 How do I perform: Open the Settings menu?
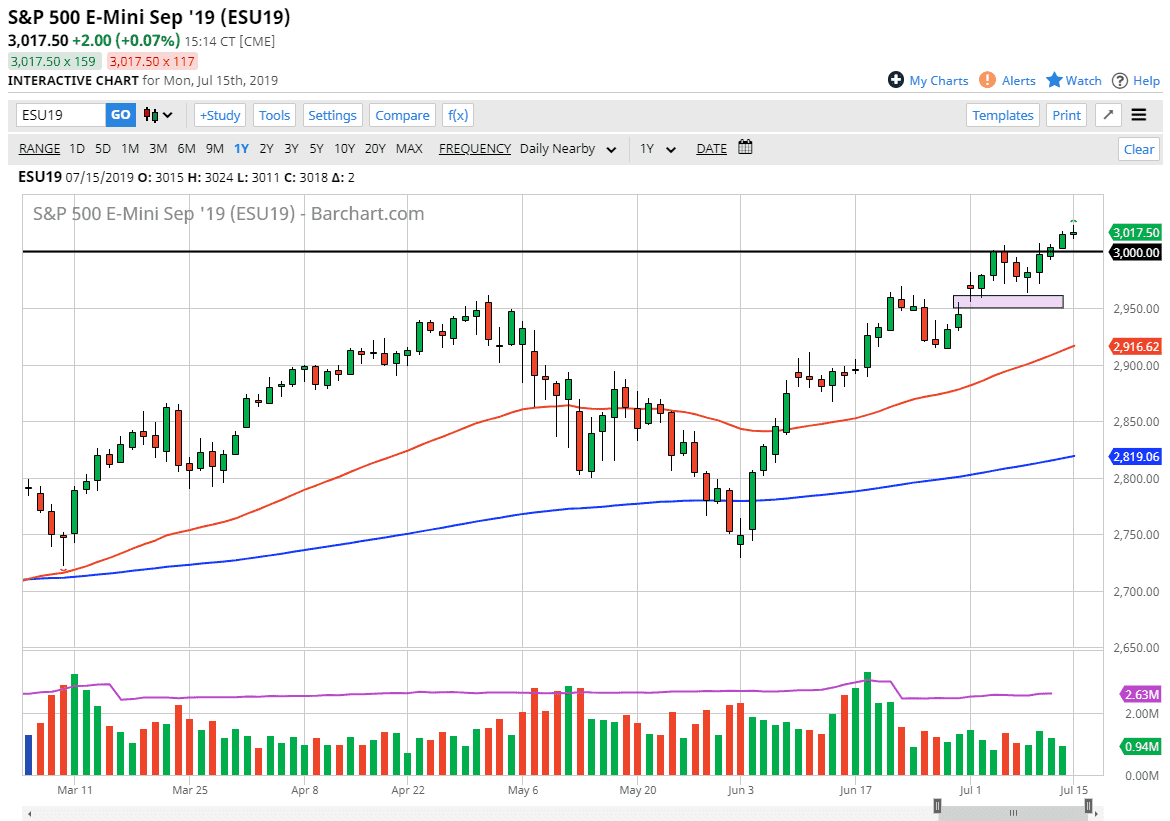click(x=333, y=115)
